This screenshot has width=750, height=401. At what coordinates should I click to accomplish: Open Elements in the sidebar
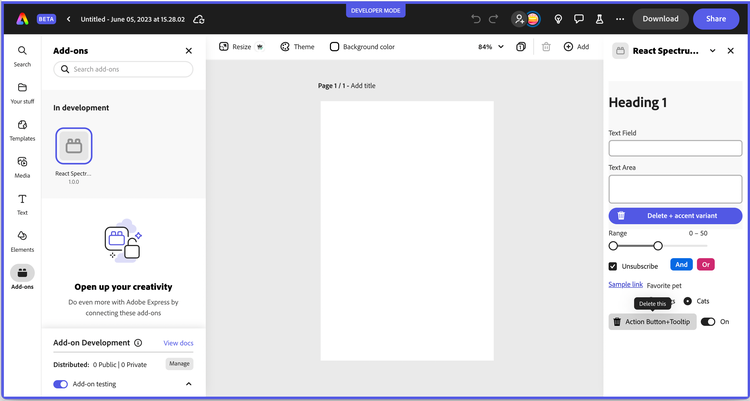tap(22, 241)
